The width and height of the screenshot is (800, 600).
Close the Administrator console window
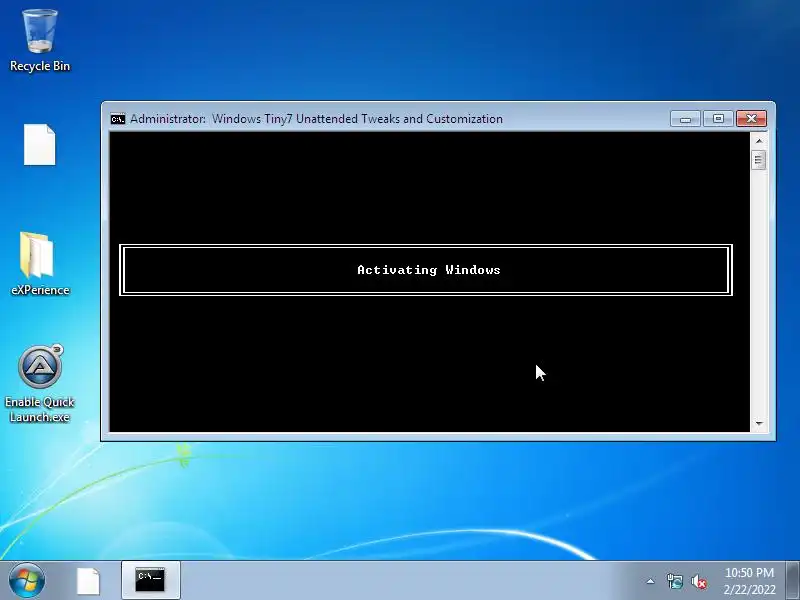(x=751, y=118)
